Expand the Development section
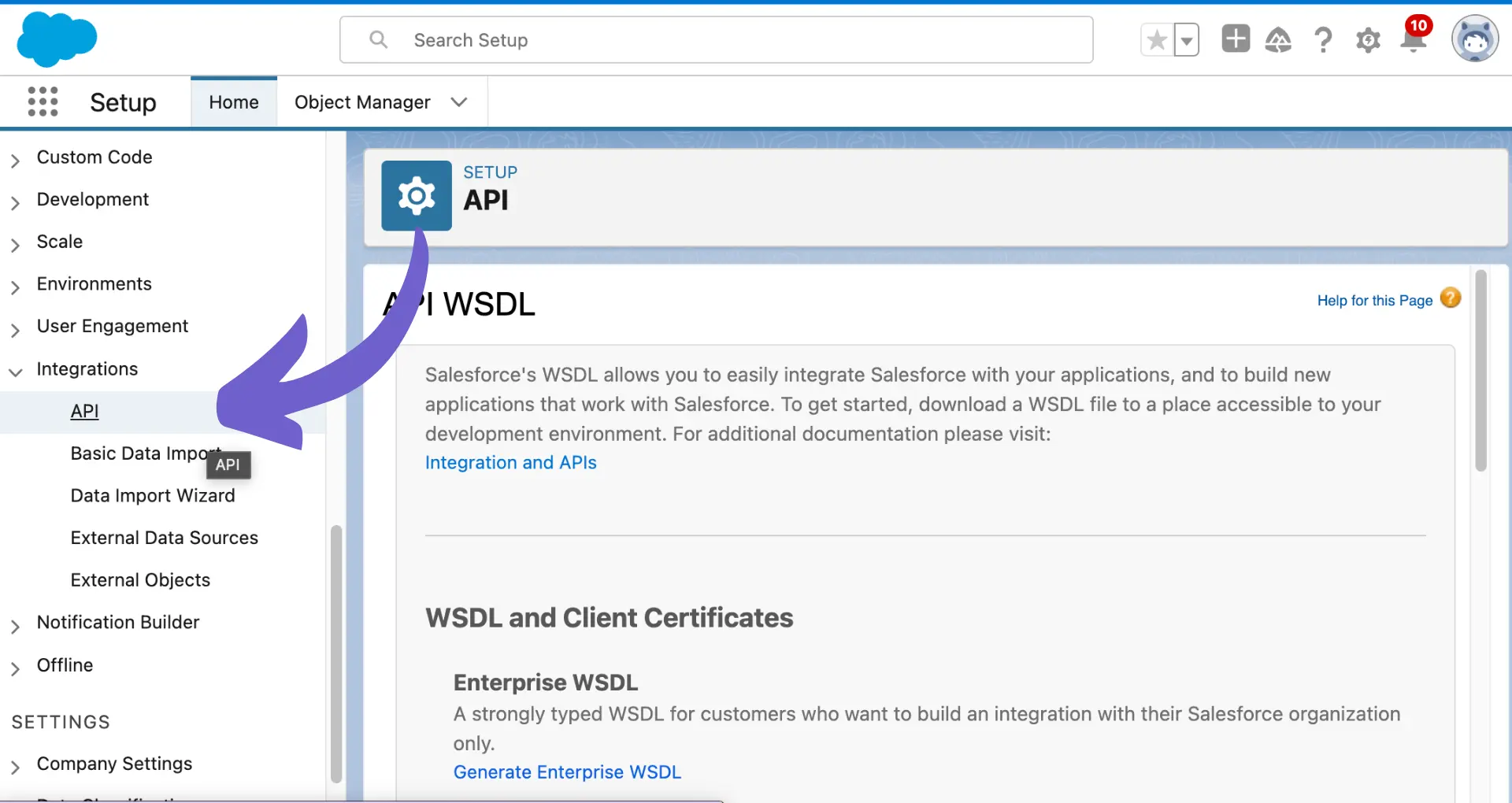 pos(15,203)
